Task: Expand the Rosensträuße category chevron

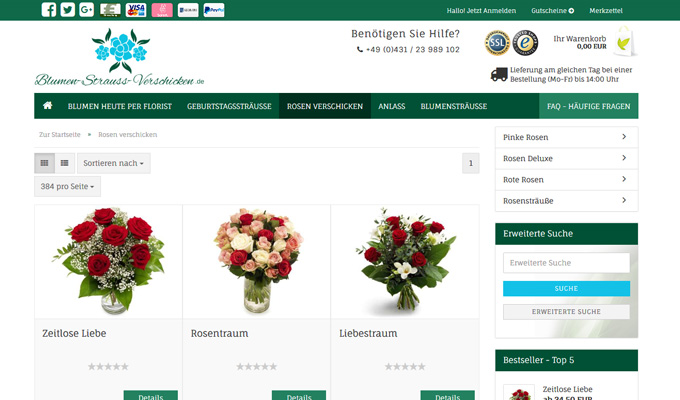Action: pos(624,200)
